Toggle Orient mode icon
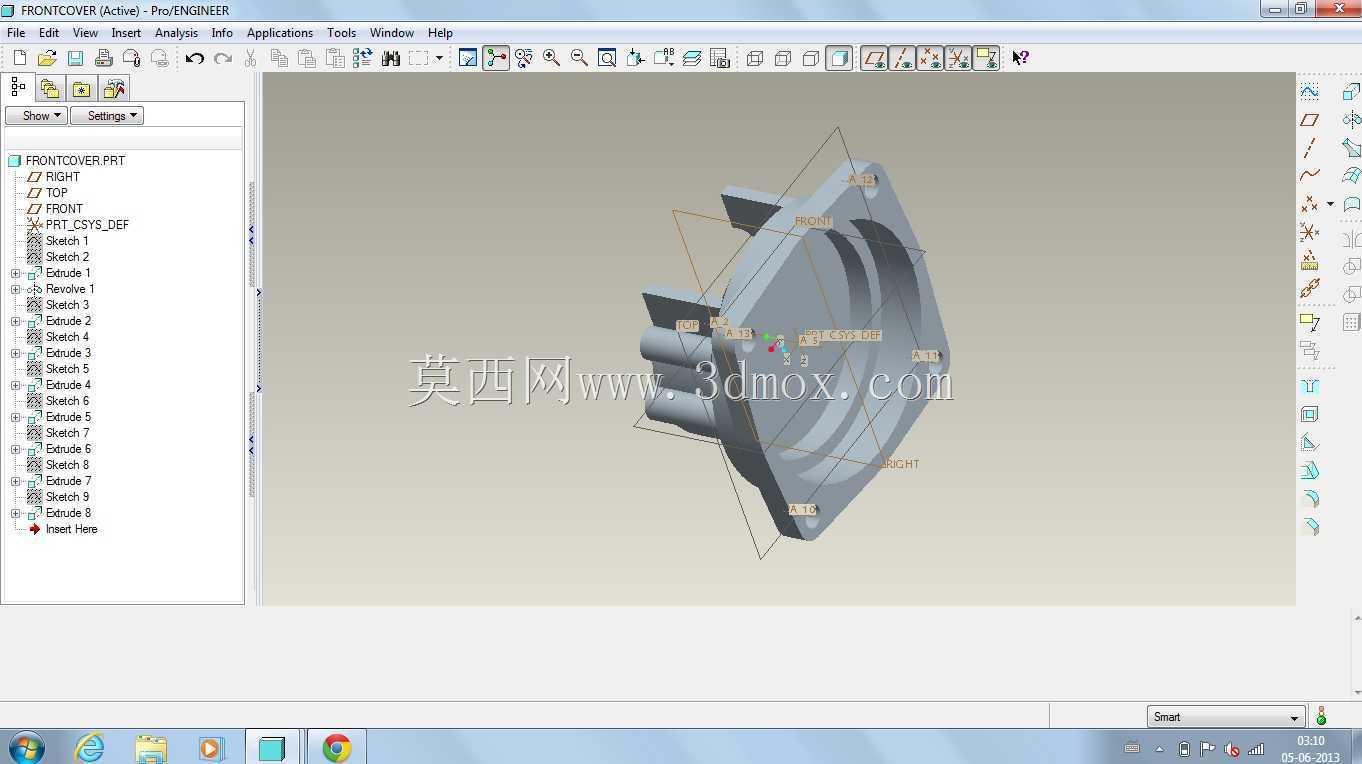 [523, 58]
